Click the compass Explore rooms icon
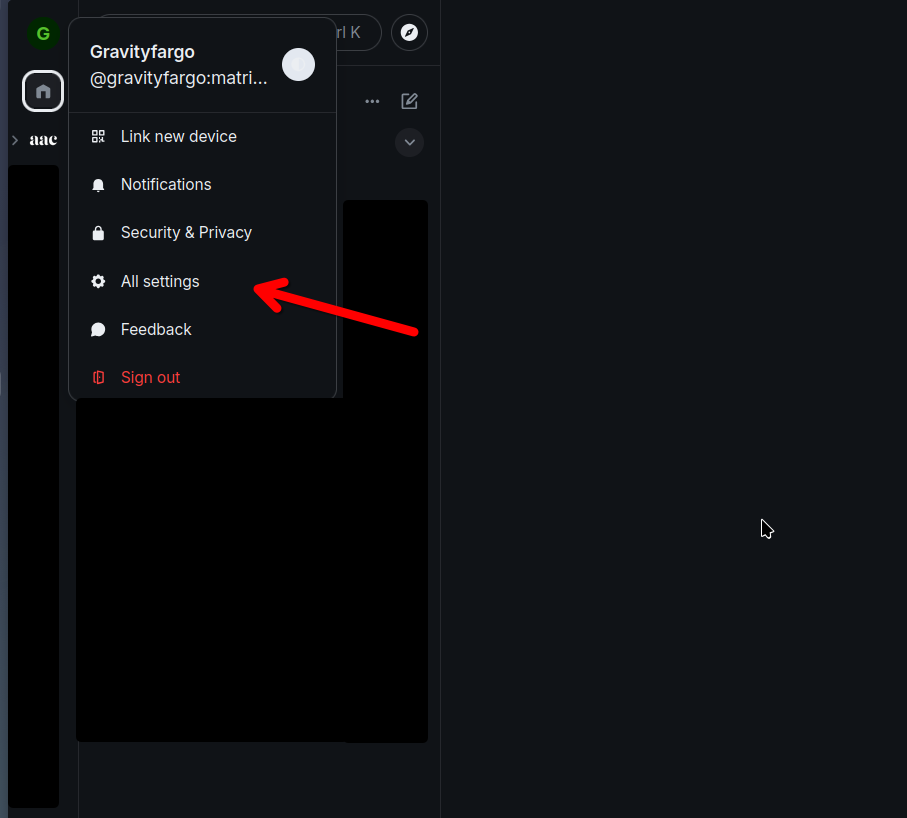 [409, 33]
